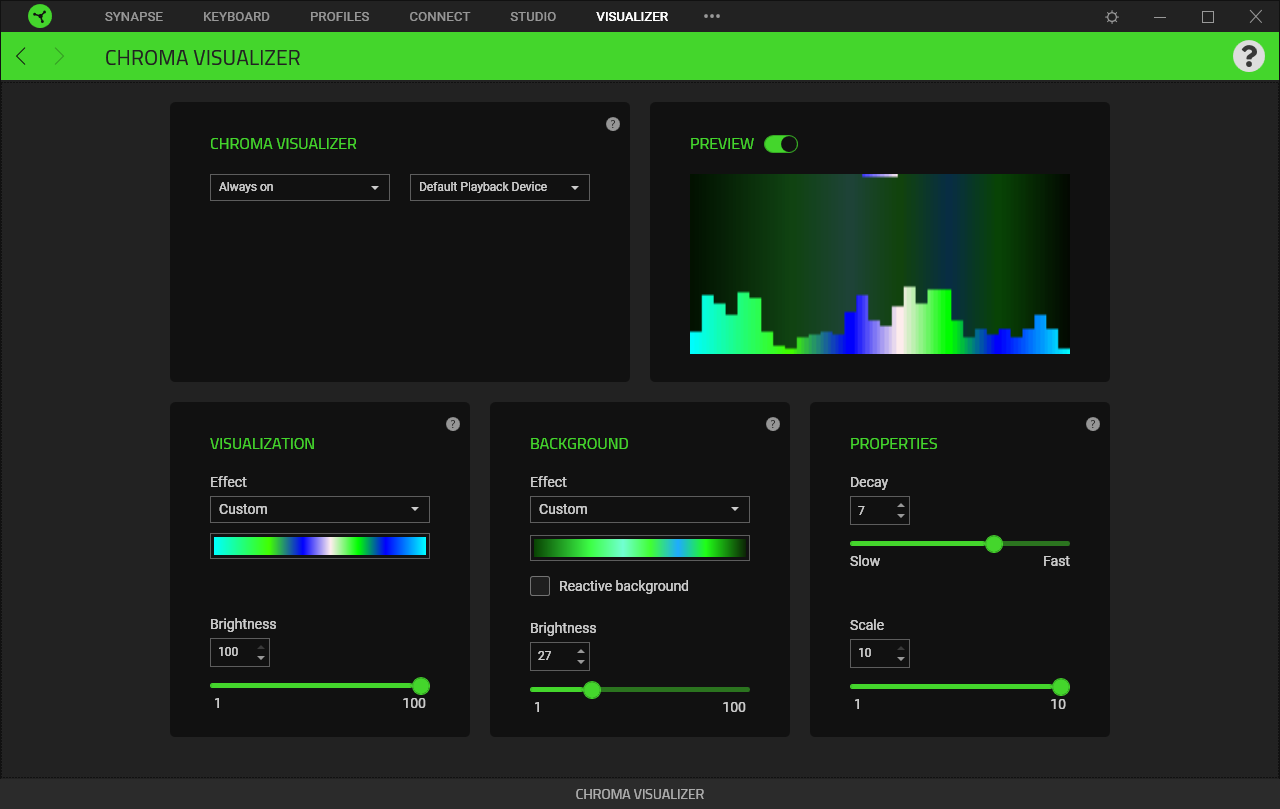Viewport: 1280px width, 809px height.
Task: Click the Slow label under Decay
Action: click(865, 561)
